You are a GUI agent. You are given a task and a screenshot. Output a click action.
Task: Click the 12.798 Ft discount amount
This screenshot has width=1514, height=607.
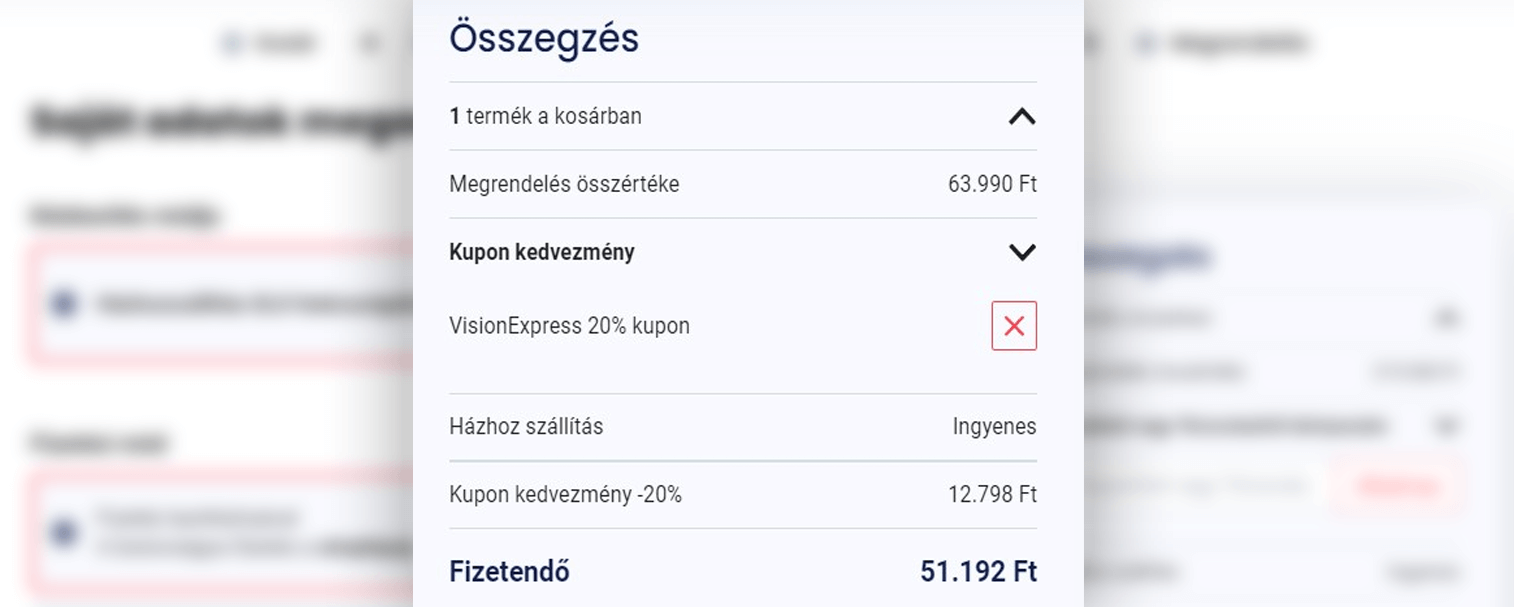pyautogui.click(x=992, y=494)
